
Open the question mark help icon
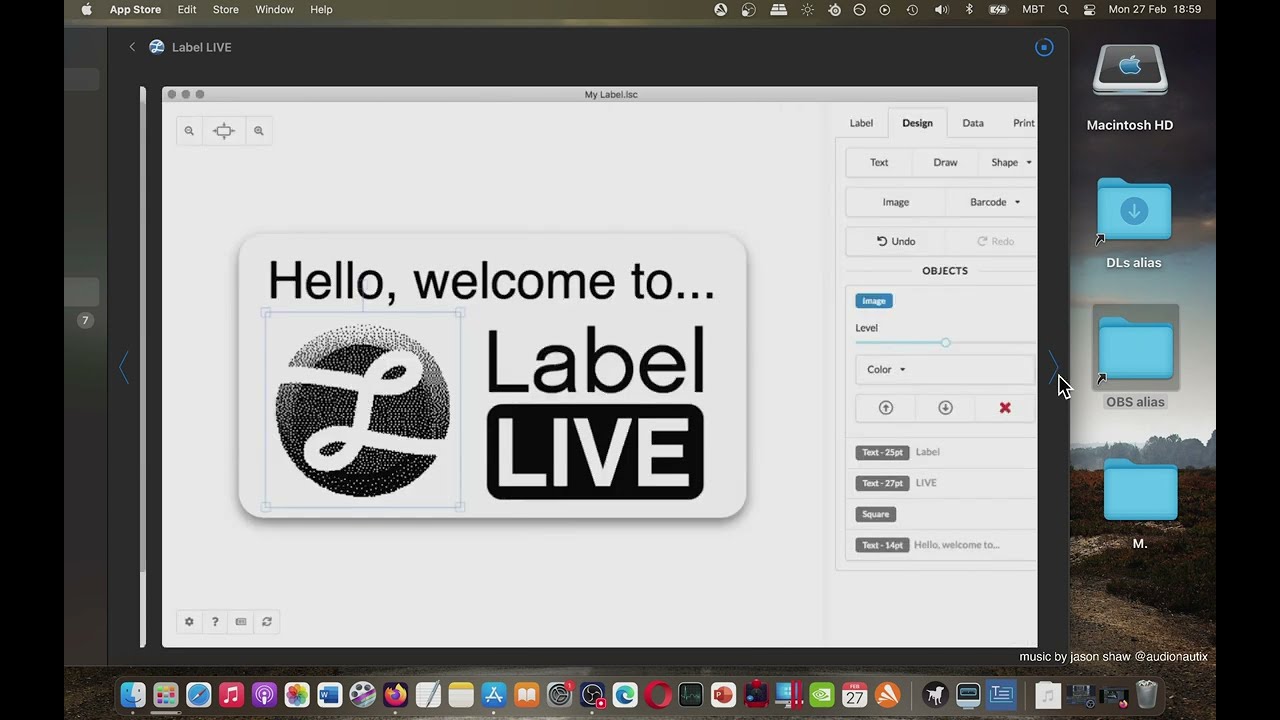coord(215,622)
